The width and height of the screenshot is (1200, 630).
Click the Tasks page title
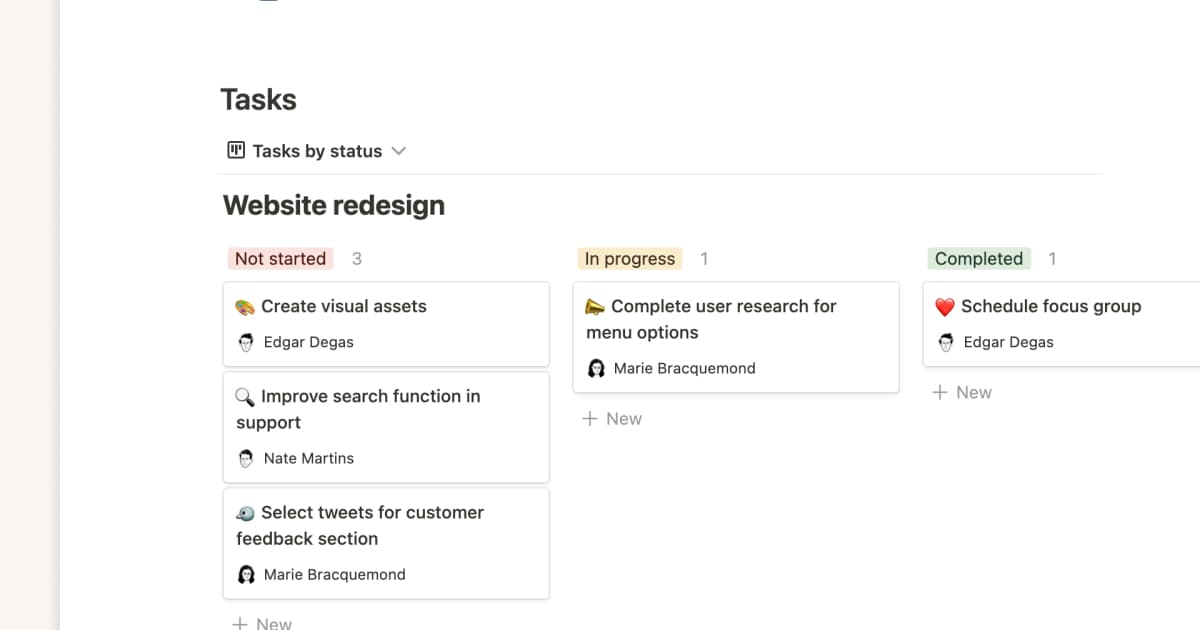[258, 99]
